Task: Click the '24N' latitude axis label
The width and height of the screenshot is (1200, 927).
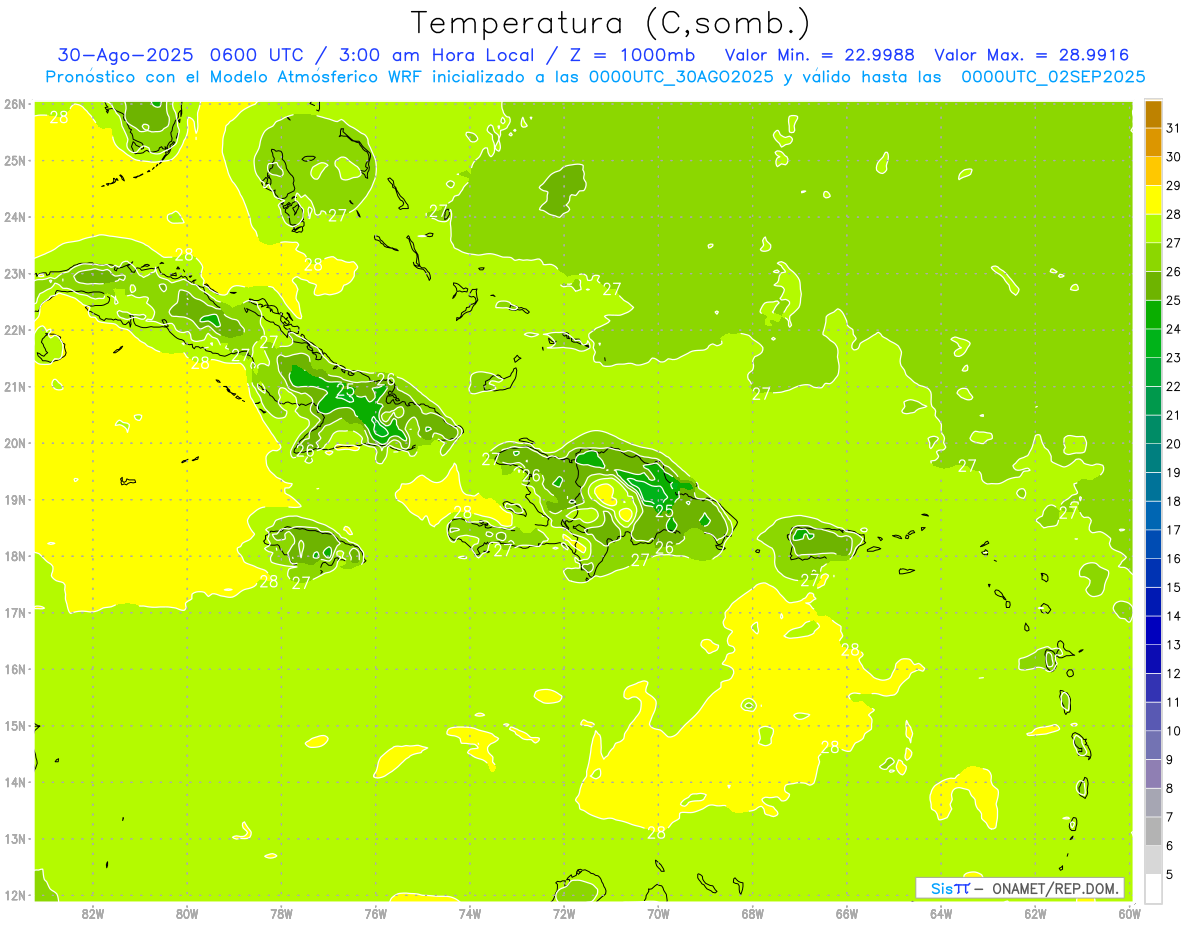Action: pyautogui.click(x=15, y=217)
